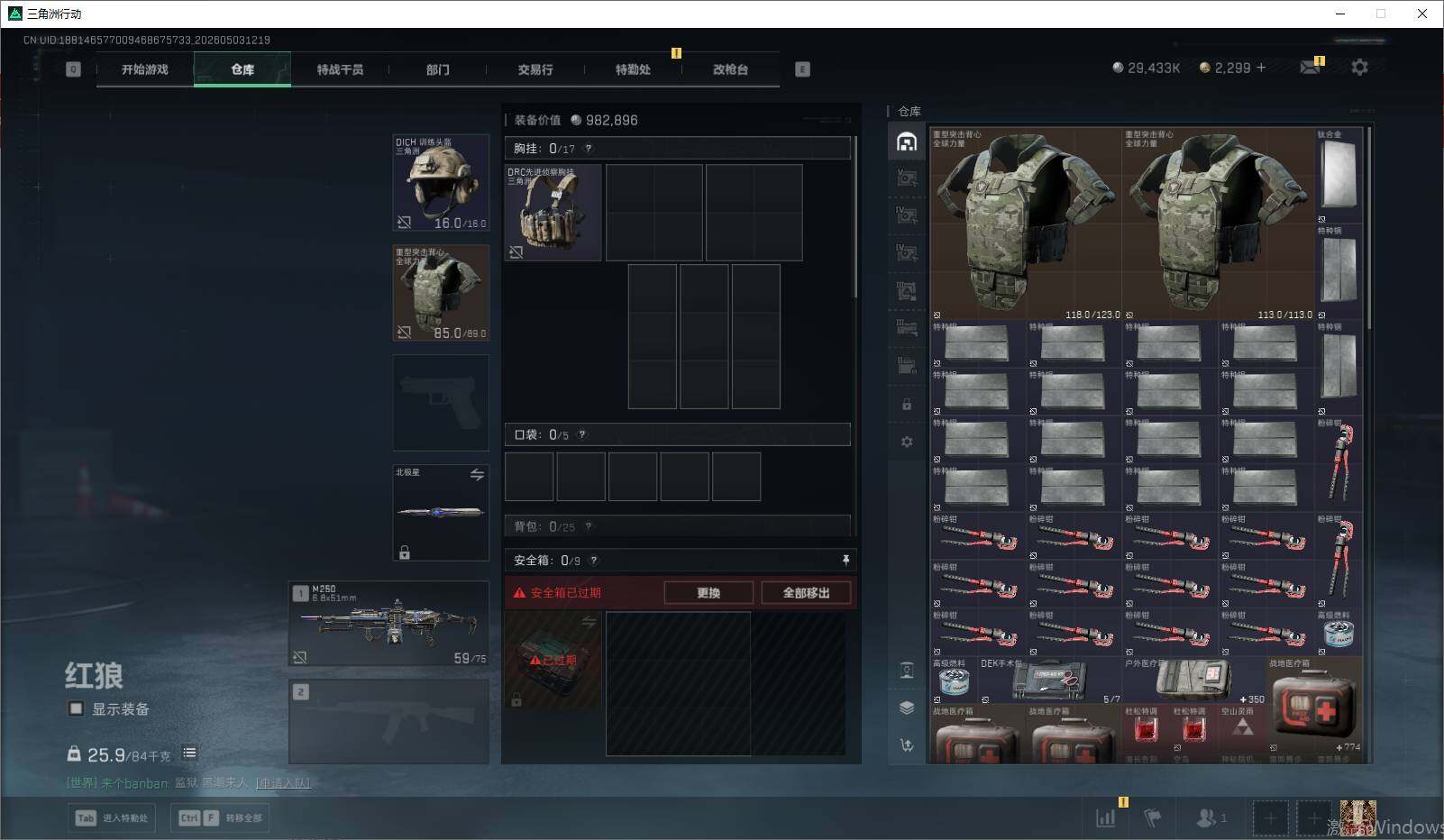This screenshot has width=1444, height=840.
Task: Toggle the pin icon on 安全箱 header
Action: click(x=845, y=560)
